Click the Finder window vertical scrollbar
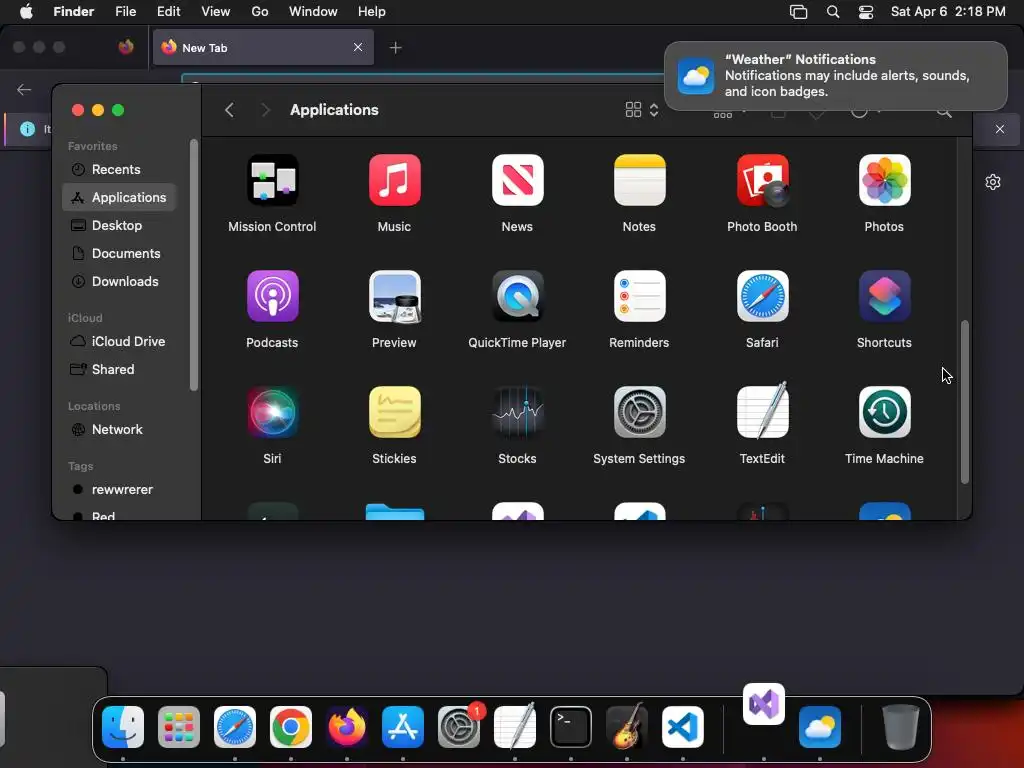1024x768 pixels. tap(965, 402)
